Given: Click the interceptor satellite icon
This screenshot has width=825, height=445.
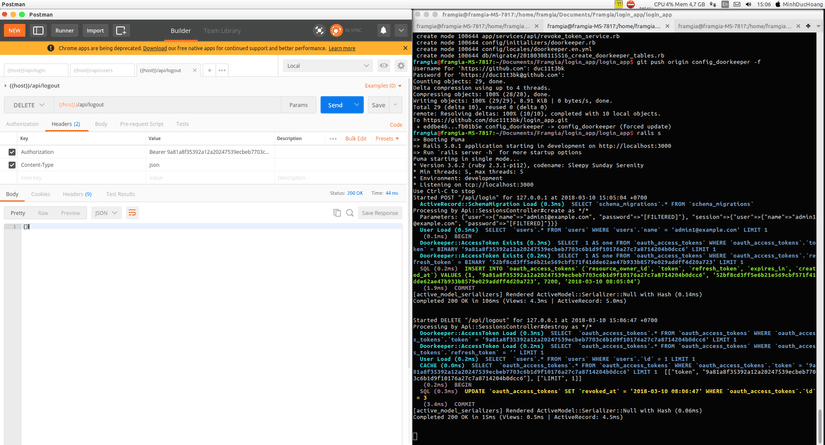Looking at the screenshot, I should 319,31.
